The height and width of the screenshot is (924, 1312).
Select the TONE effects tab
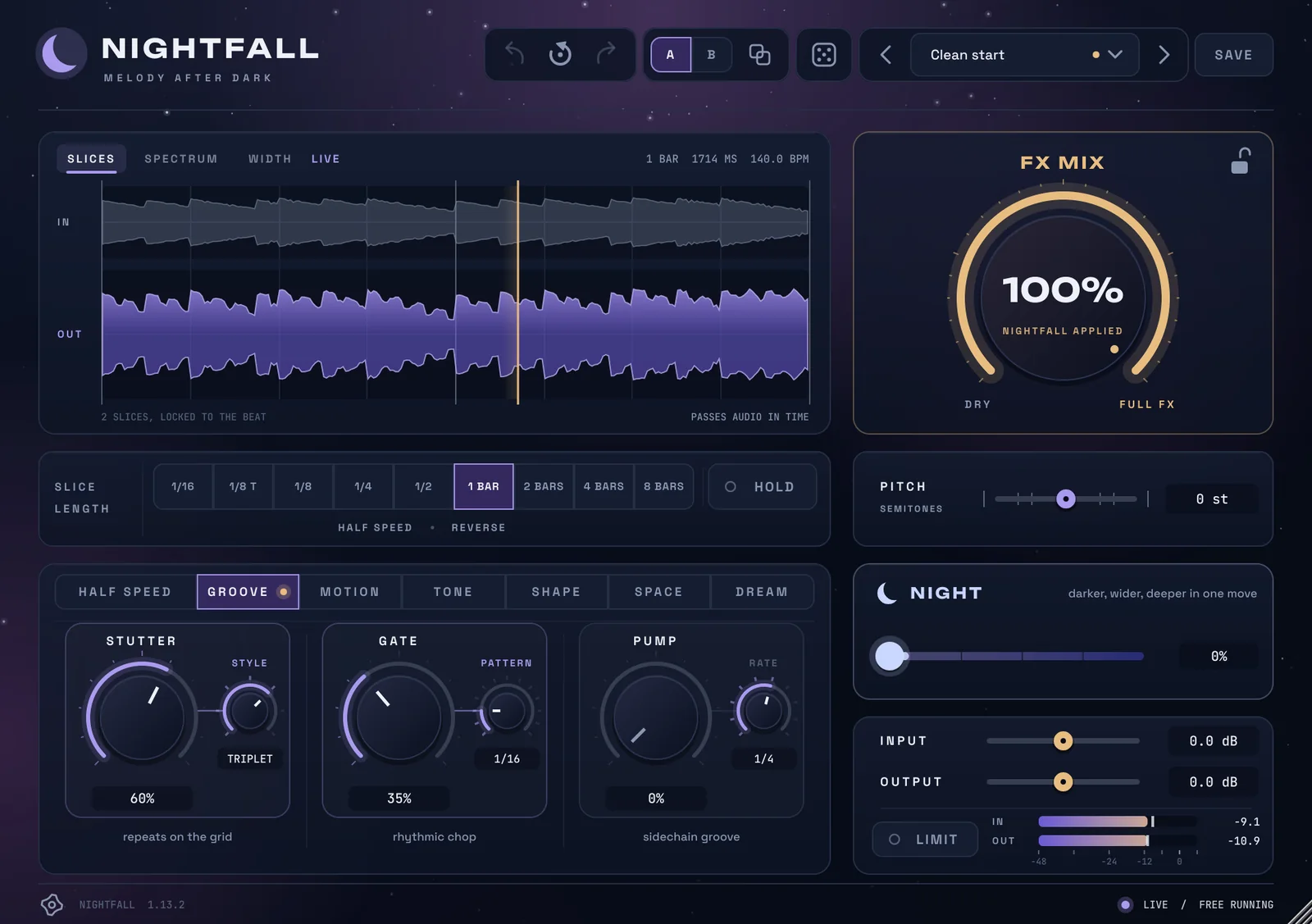pyautogui.click(x=453, y=592)
